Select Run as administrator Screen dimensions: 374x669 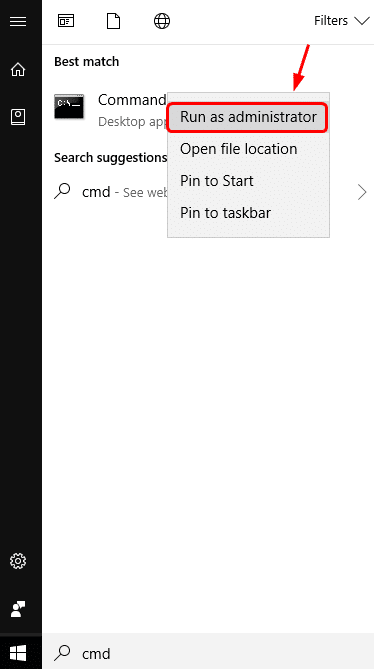pyautogui.click(x=248, y=117)
